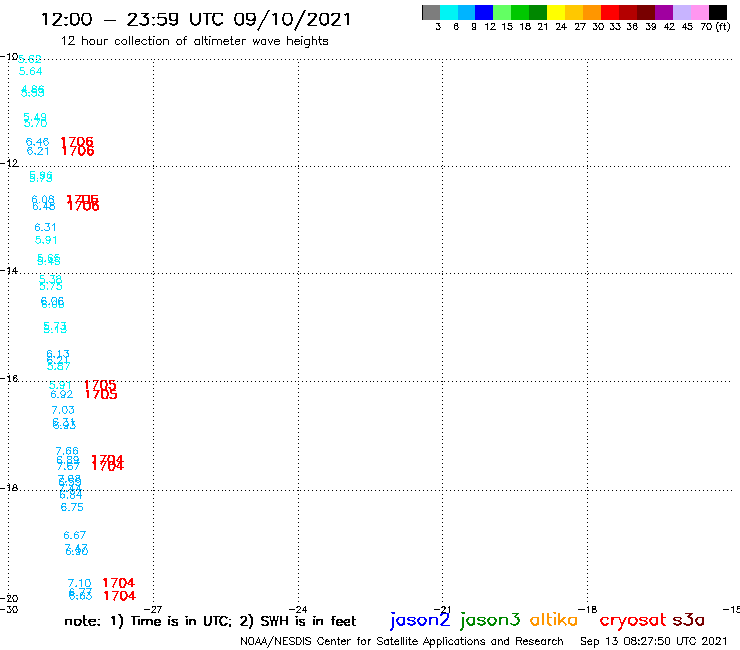The image size is (740, 650).
Task: Select the -14 latitude axis label
Action: click(x=9, y=270)
